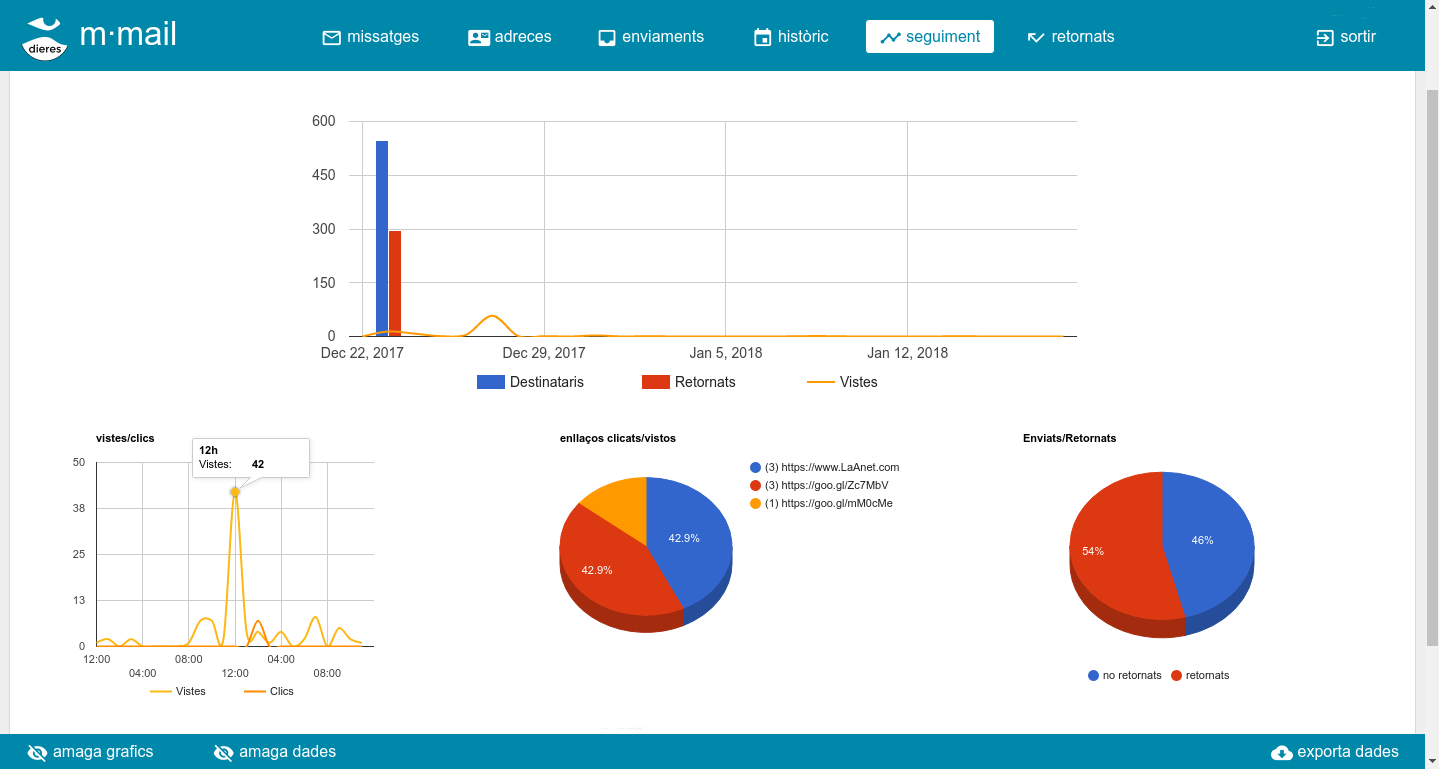
Task: Click the red Retornats legend swatch
Action: pos(656,382)
